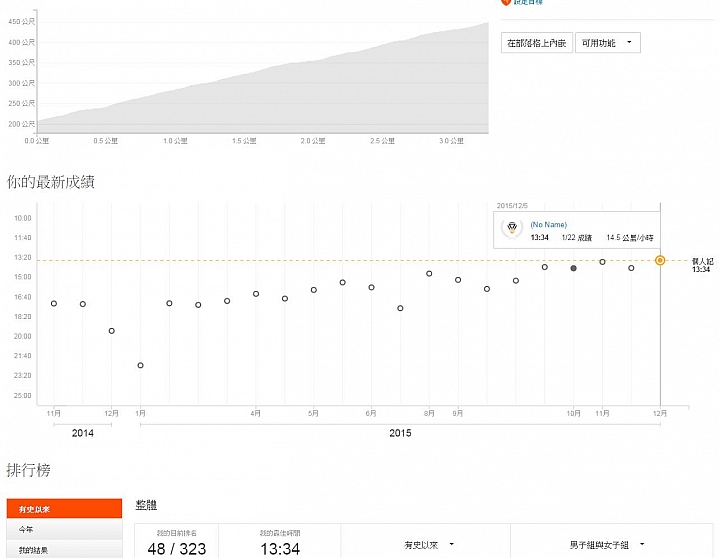Viewport: 720px width, 558px height.
Task: Click the 14.5 公里/小時 speed in tooltip
Action: 630,237
